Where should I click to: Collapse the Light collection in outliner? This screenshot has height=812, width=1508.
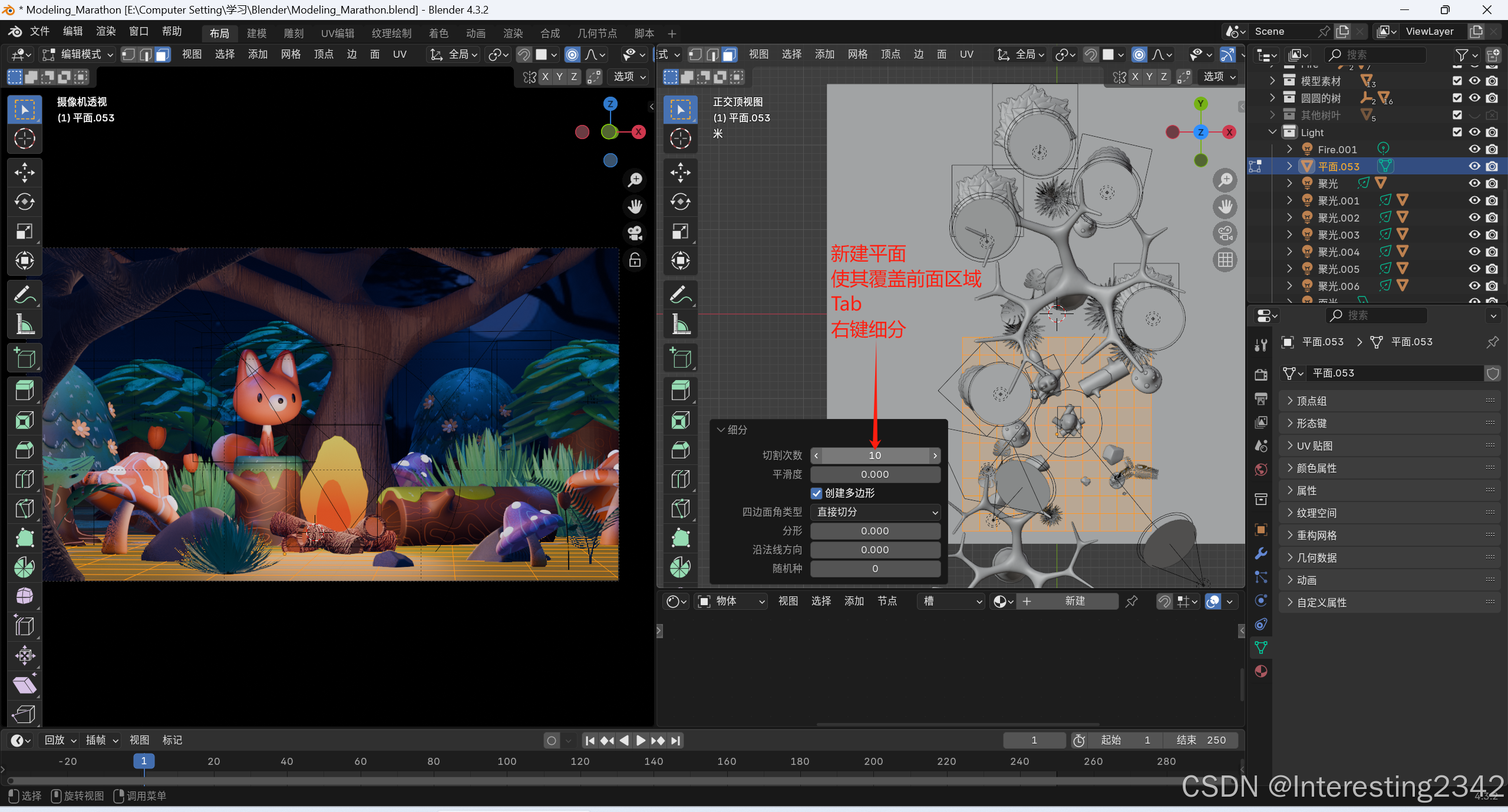coord(1272,132)
